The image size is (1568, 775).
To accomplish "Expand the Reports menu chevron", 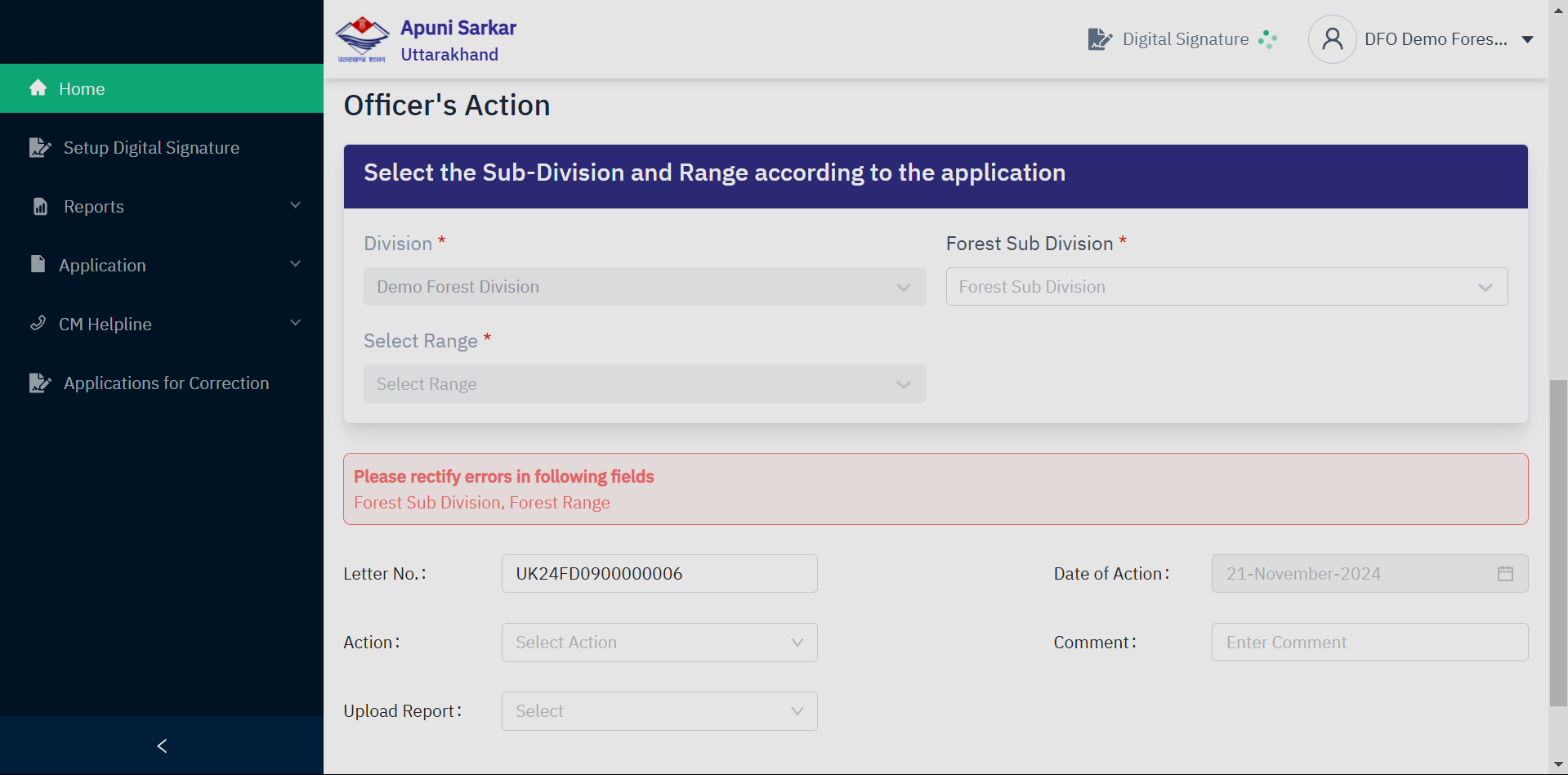I will [x=296, y=205].
